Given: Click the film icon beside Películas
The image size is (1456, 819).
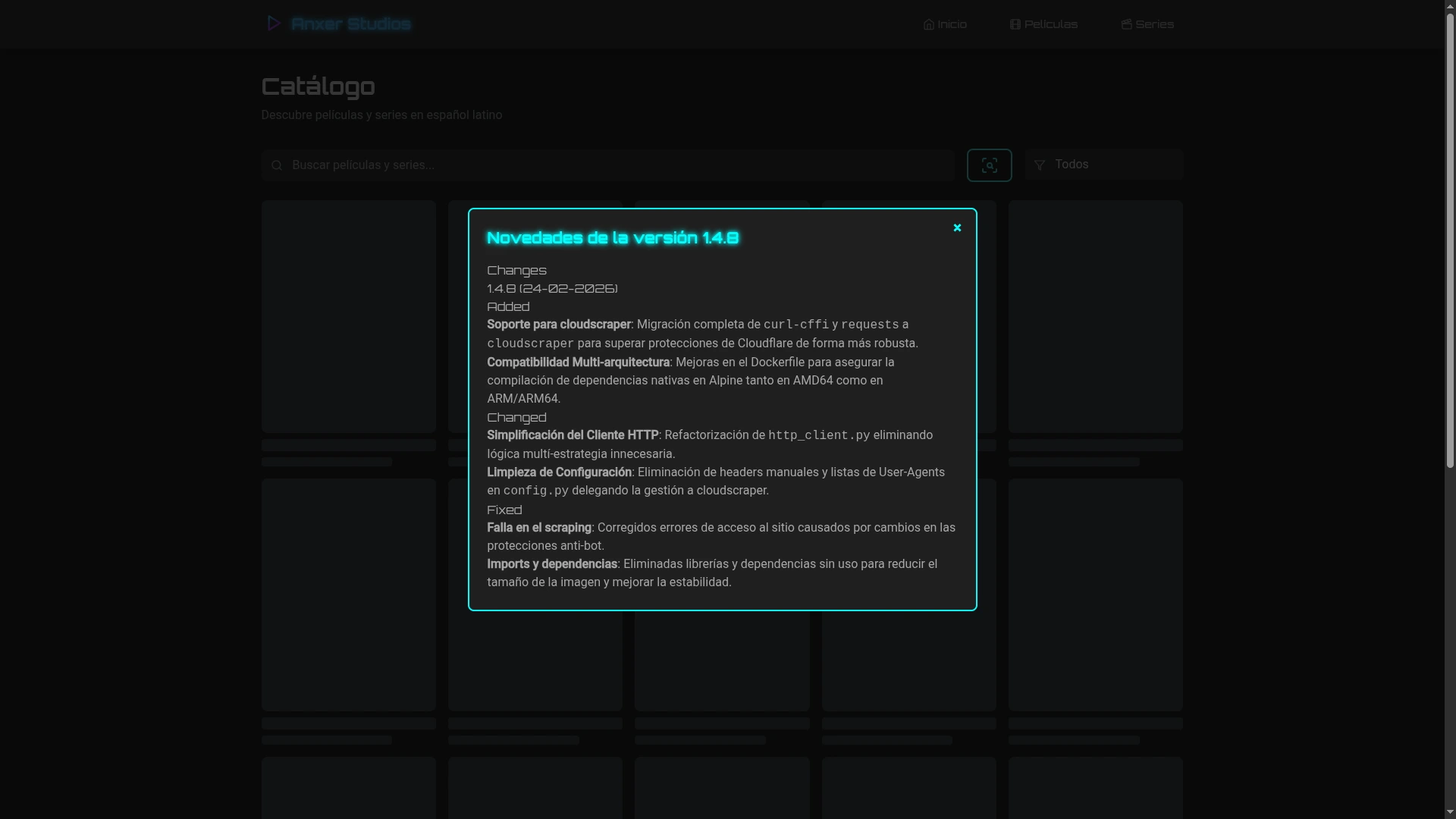Looking at the screenshot, I should point(1015,24).
